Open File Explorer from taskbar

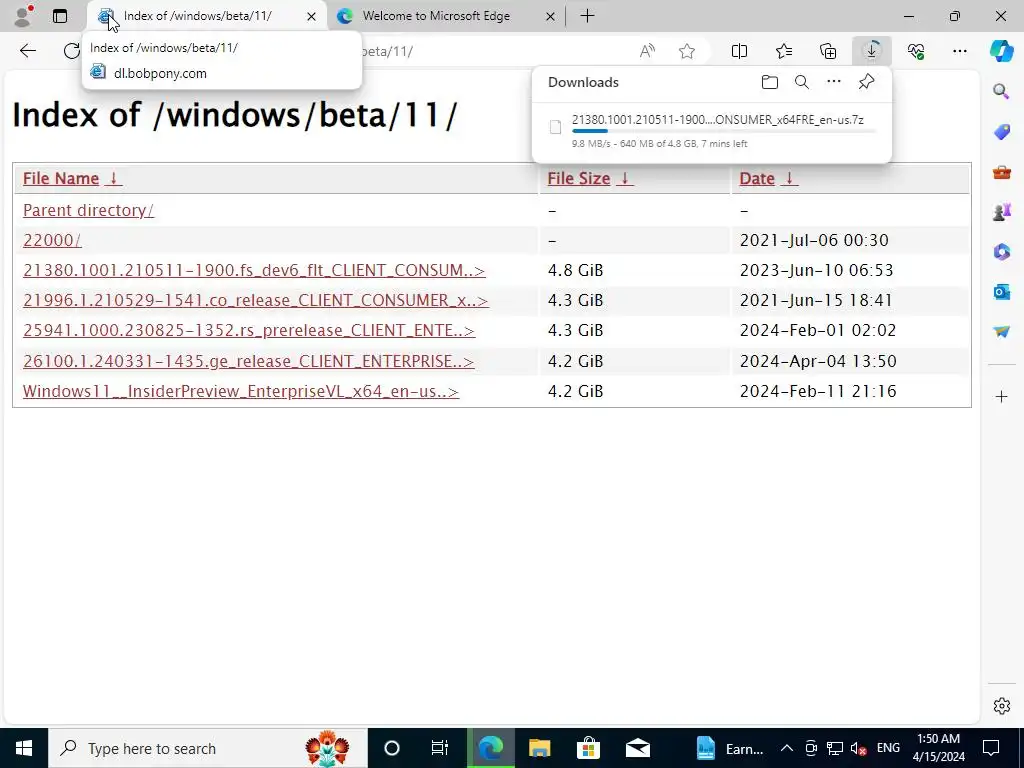[539, 748]
